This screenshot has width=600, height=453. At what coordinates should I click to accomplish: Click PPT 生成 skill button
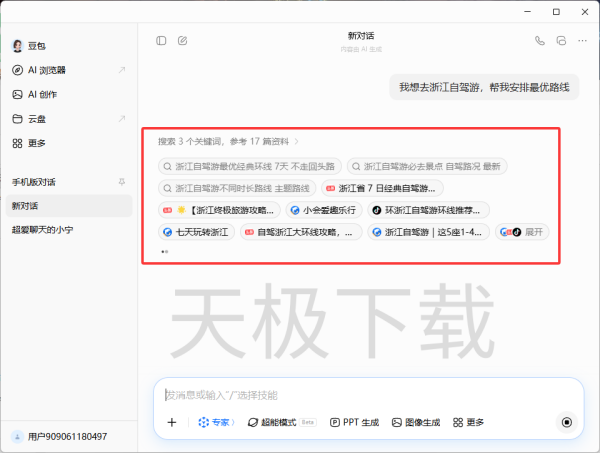coord(354,422)
